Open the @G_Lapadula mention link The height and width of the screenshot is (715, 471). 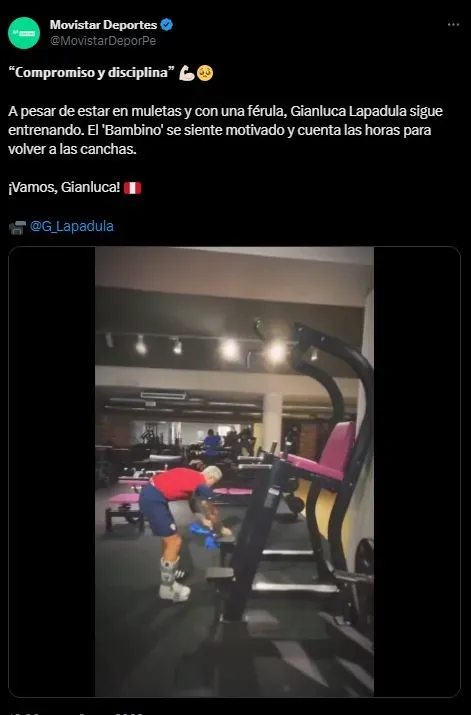click(x=72, y=226)
